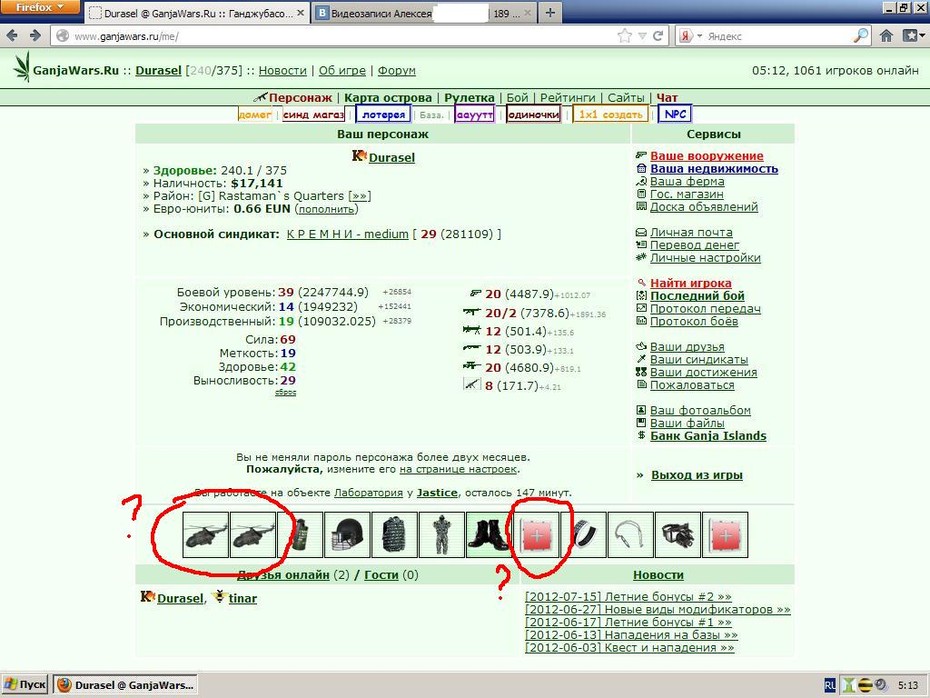The width and height of the screenshot is (930, 698).
Task: Open friend tinar profile link
Action: pyautogui.click(x=243, y=598)
